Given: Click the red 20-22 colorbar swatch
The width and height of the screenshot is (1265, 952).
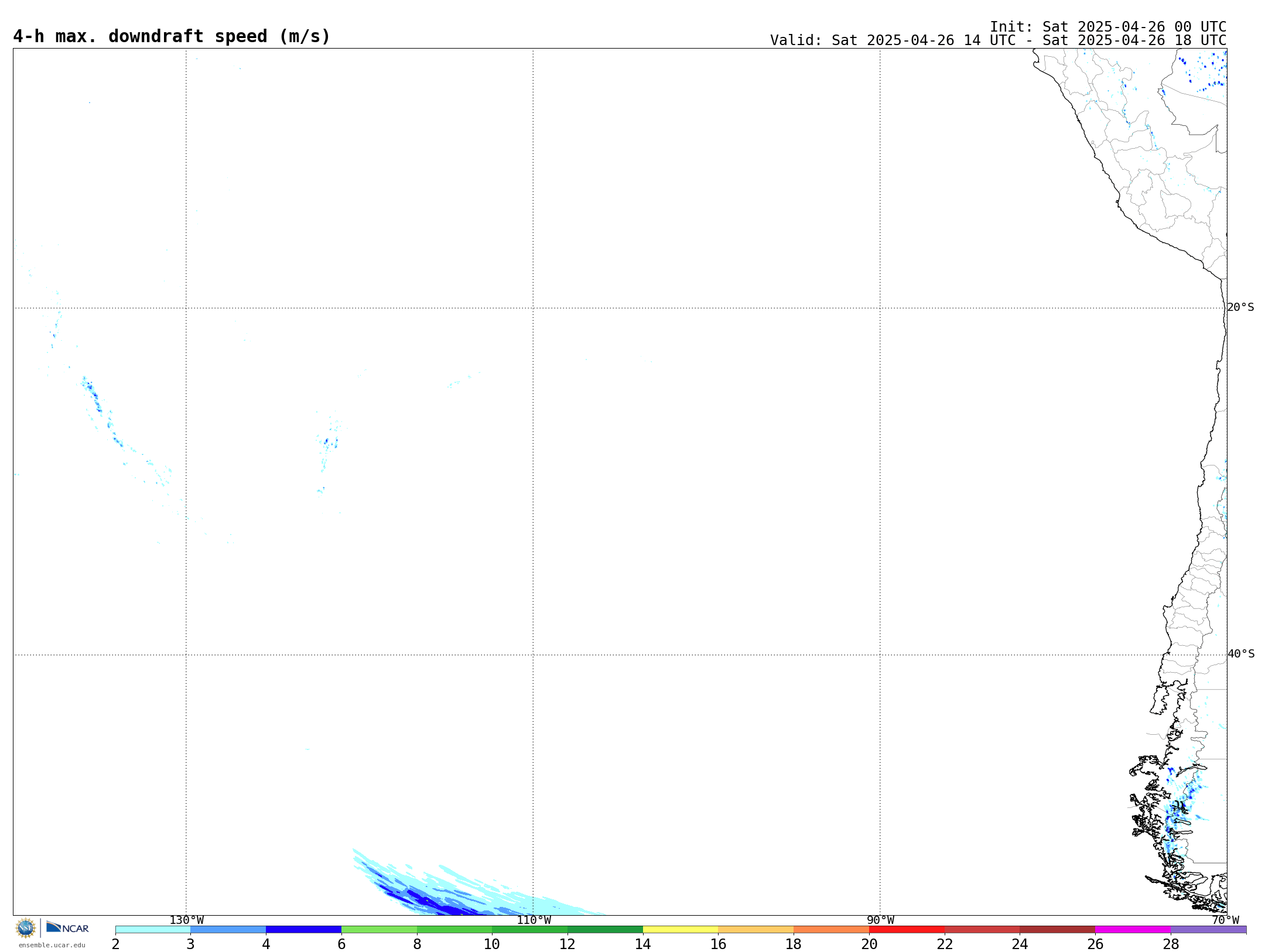Looking at the screenshot, I should (907, 930).
